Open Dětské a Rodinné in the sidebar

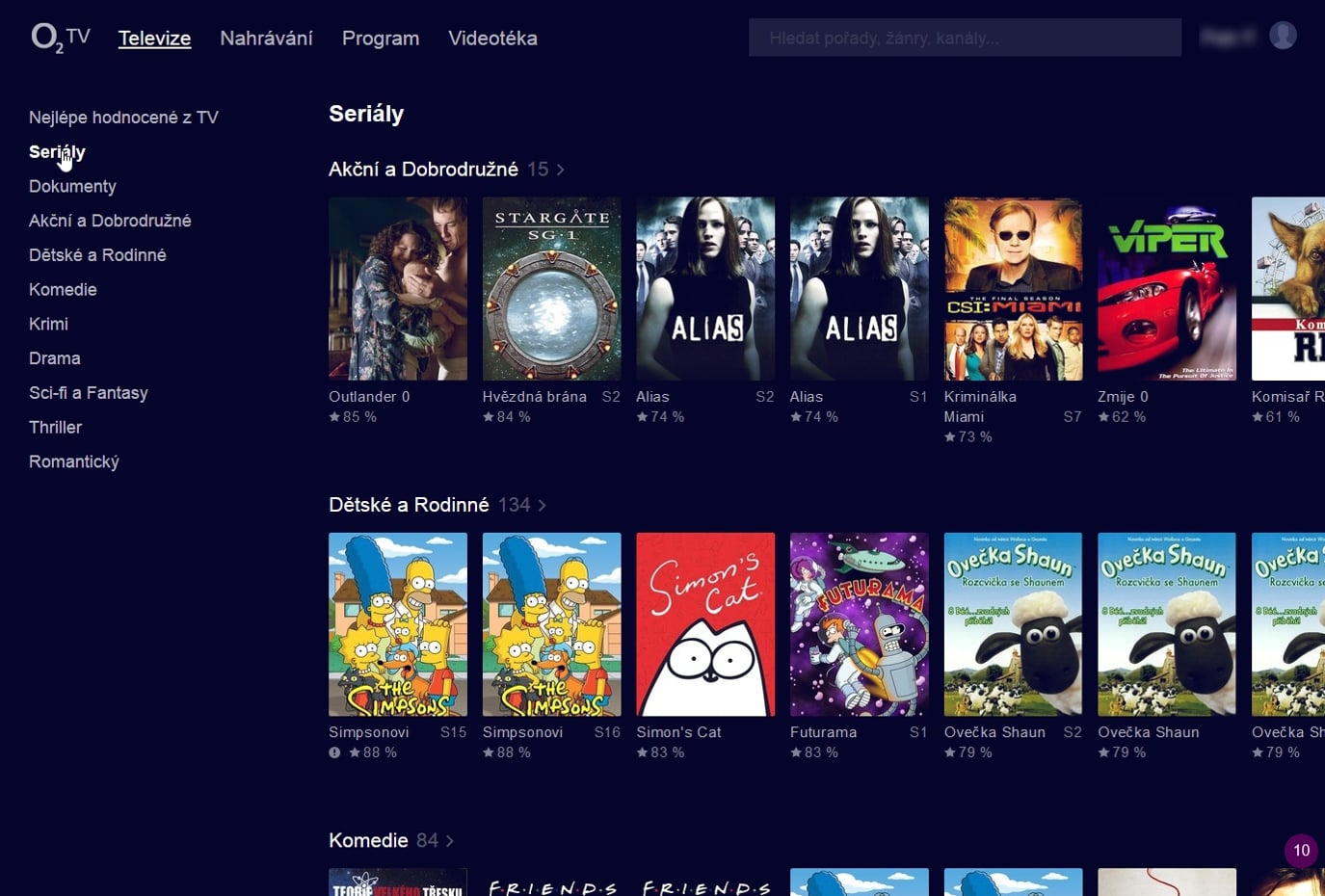click(97, 255)
